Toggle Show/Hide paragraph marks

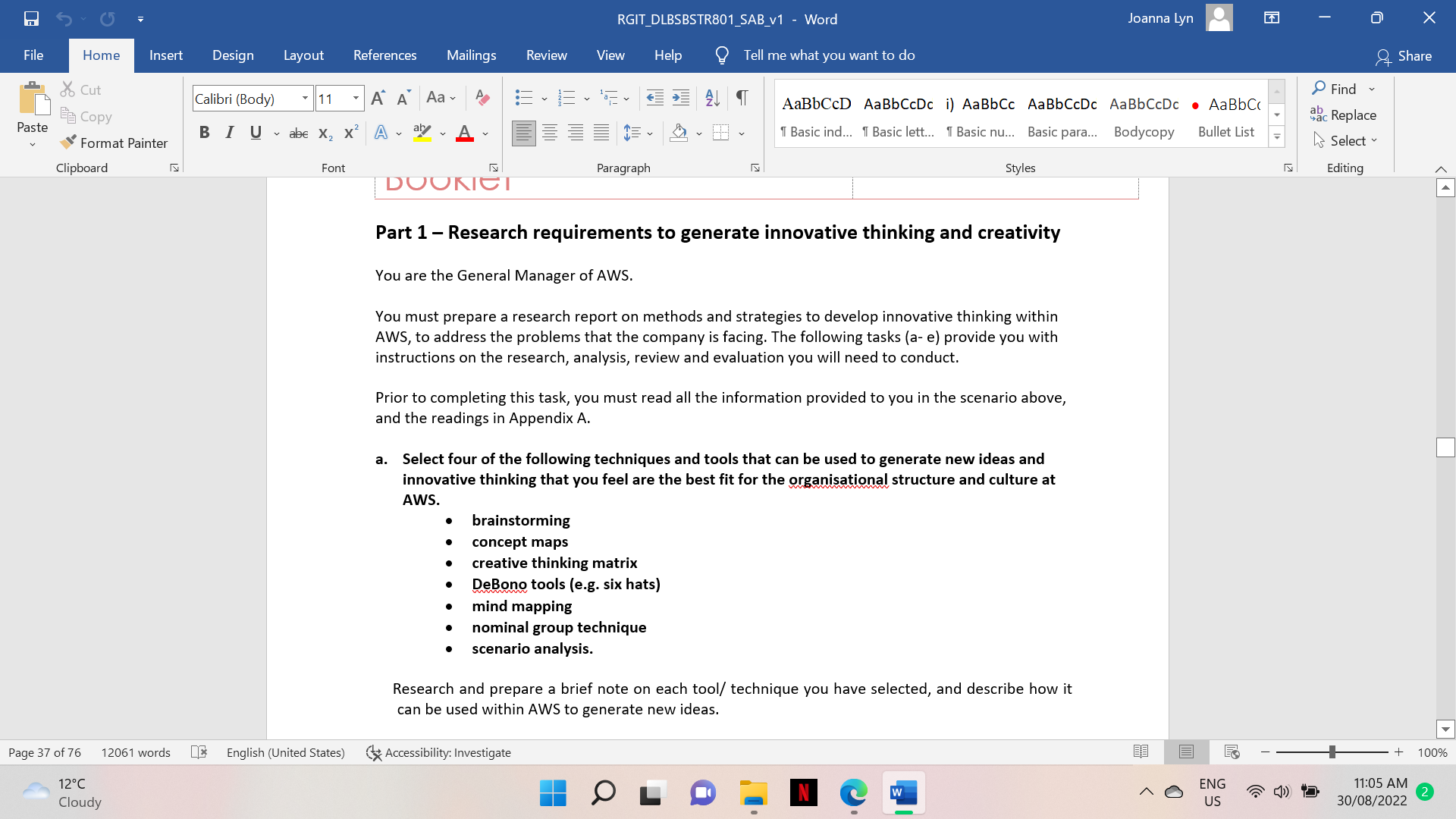(742, 97)
